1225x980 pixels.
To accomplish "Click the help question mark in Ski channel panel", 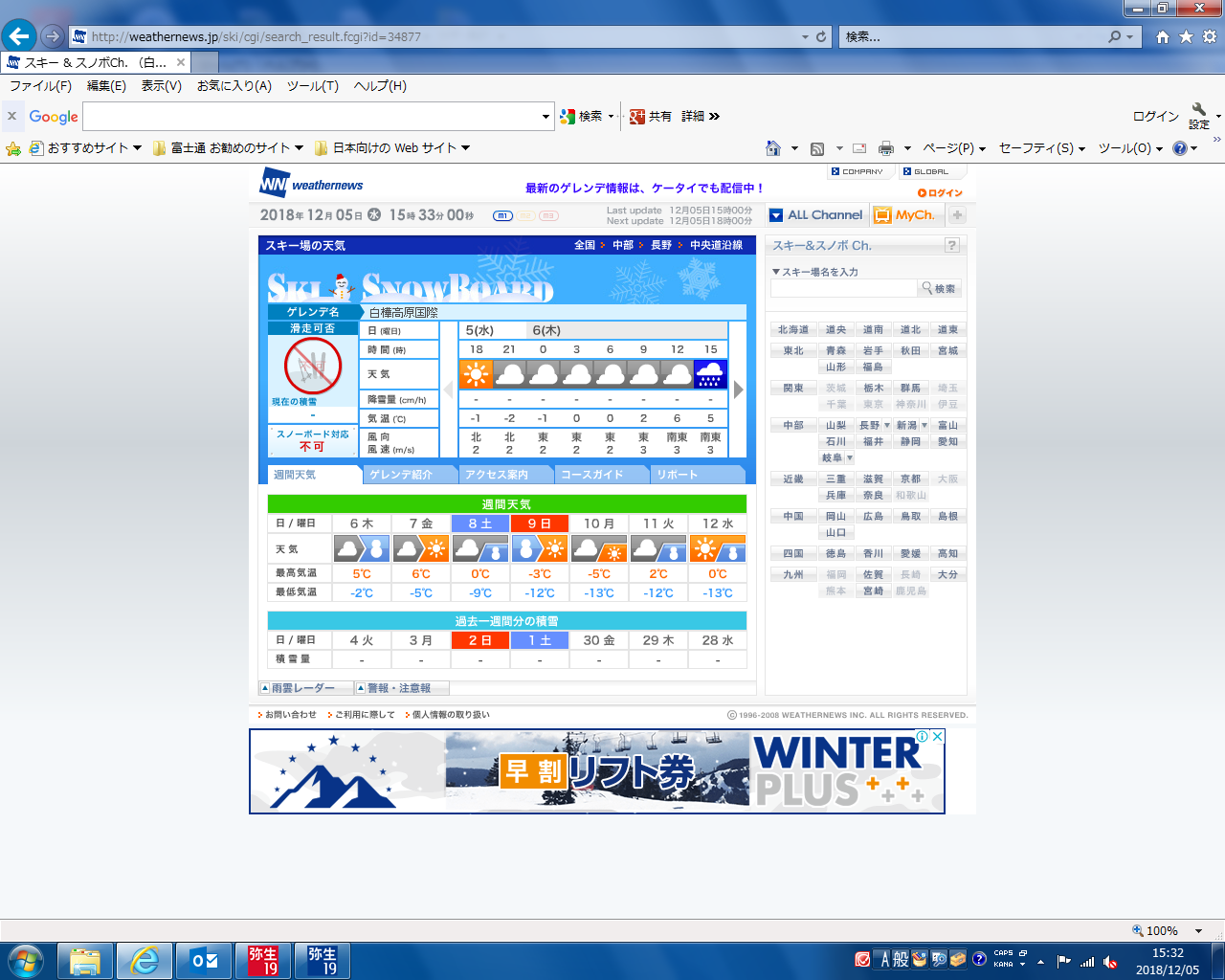I will pyautogui.click(x=951, y=245).
